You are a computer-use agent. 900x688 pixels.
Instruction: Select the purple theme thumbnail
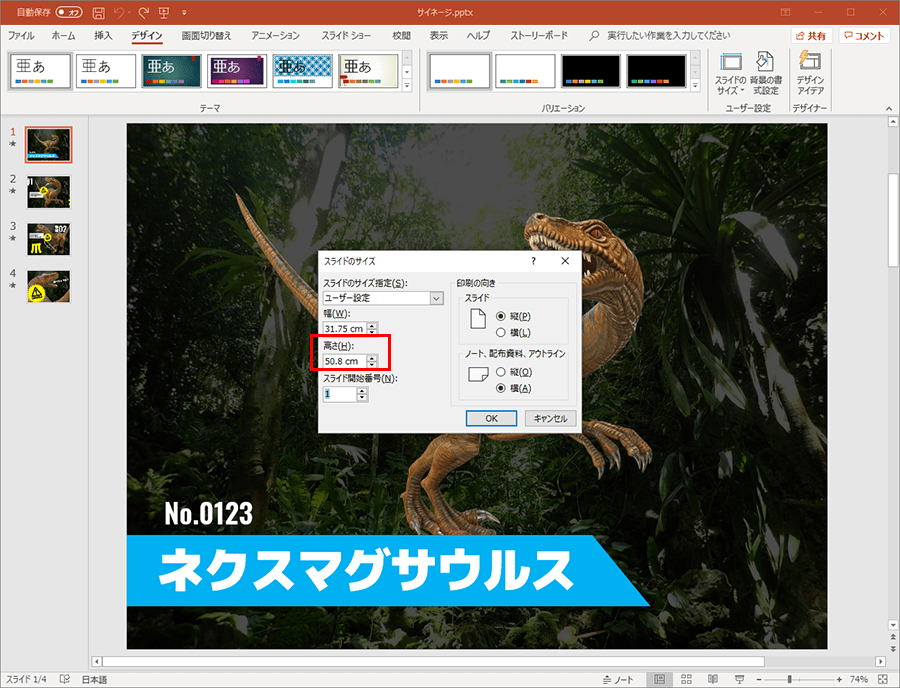(x=236, y=71)
